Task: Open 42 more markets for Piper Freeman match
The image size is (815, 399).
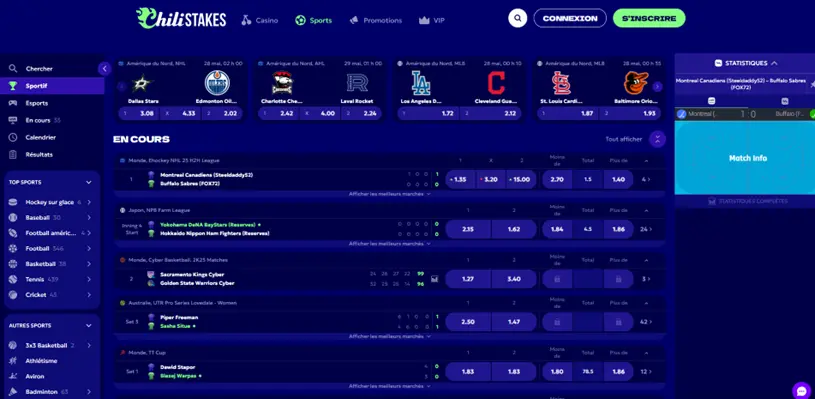Action: (645, 322)
